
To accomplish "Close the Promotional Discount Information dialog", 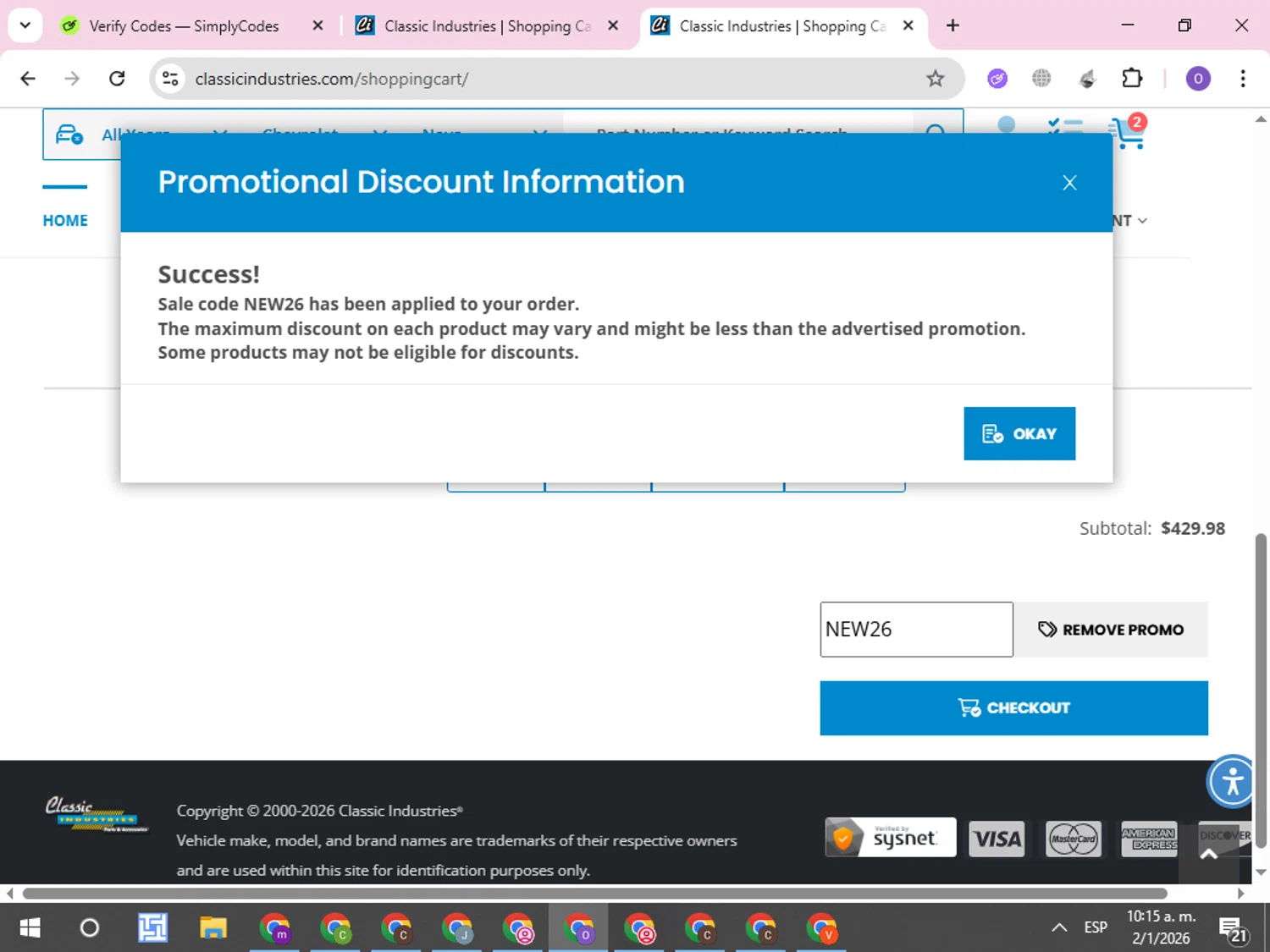I will (1069, 183).
